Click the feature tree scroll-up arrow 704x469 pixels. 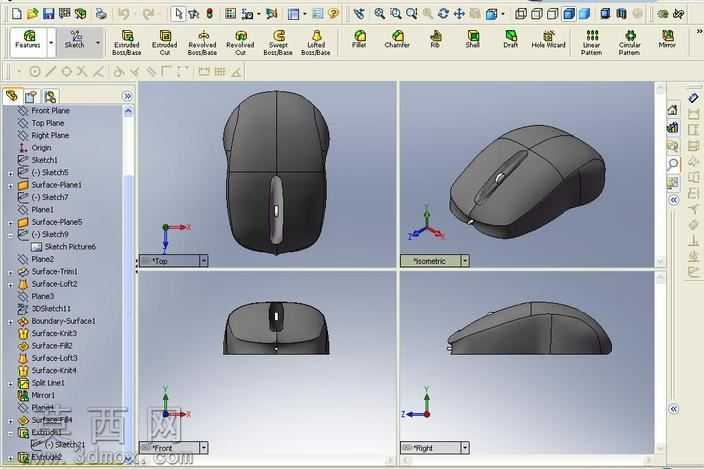(x=128, y=111)
